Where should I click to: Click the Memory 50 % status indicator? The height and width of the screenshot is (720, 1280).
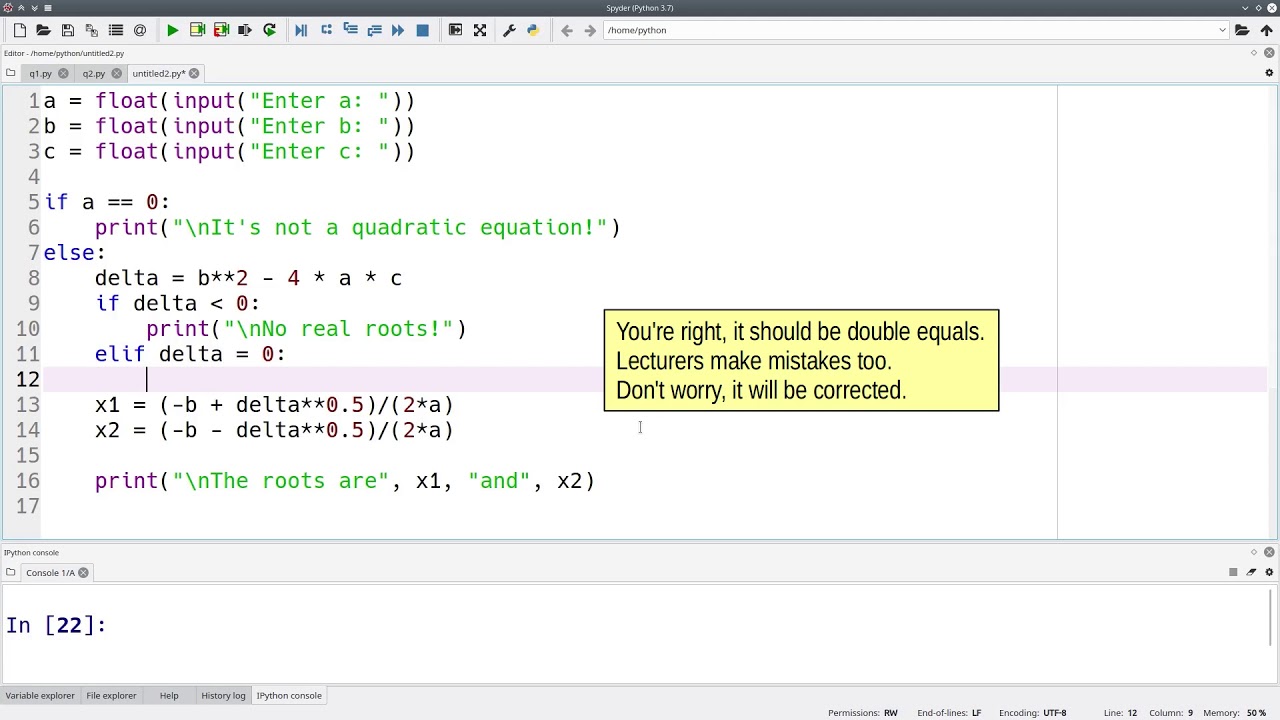1235,713
